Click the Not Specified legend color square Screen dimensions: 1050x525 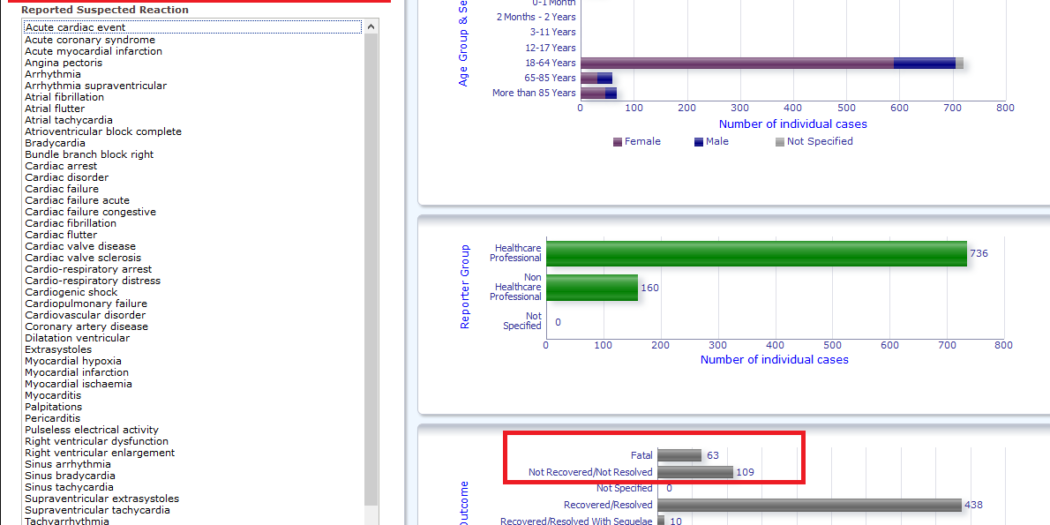pyautogui.click(x=780, y=142)
